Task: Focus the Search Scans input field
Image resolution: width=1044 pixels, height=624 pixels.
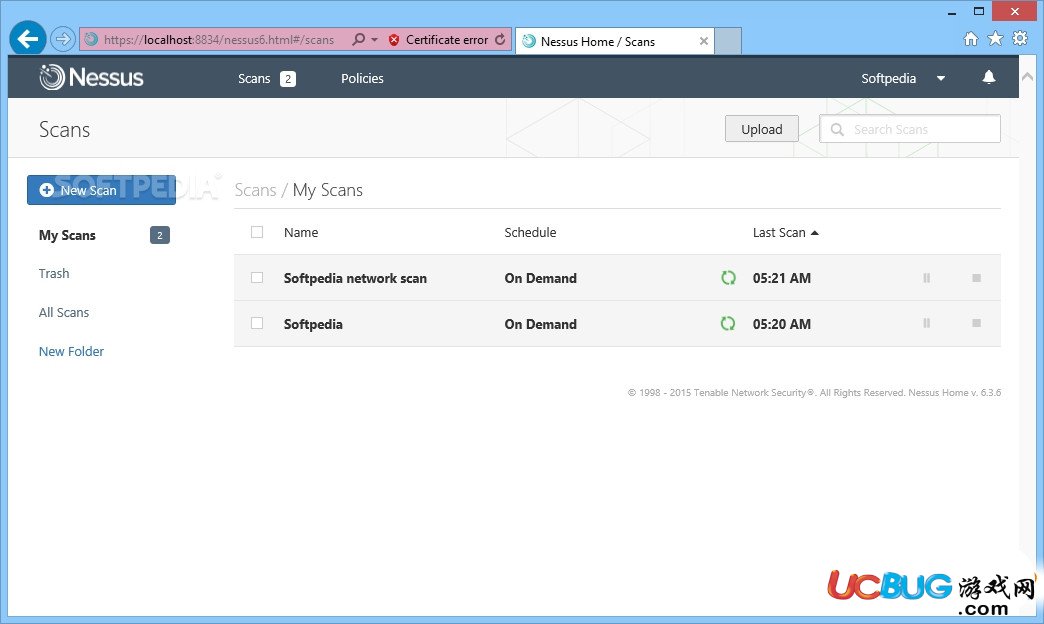Action: 910,129
